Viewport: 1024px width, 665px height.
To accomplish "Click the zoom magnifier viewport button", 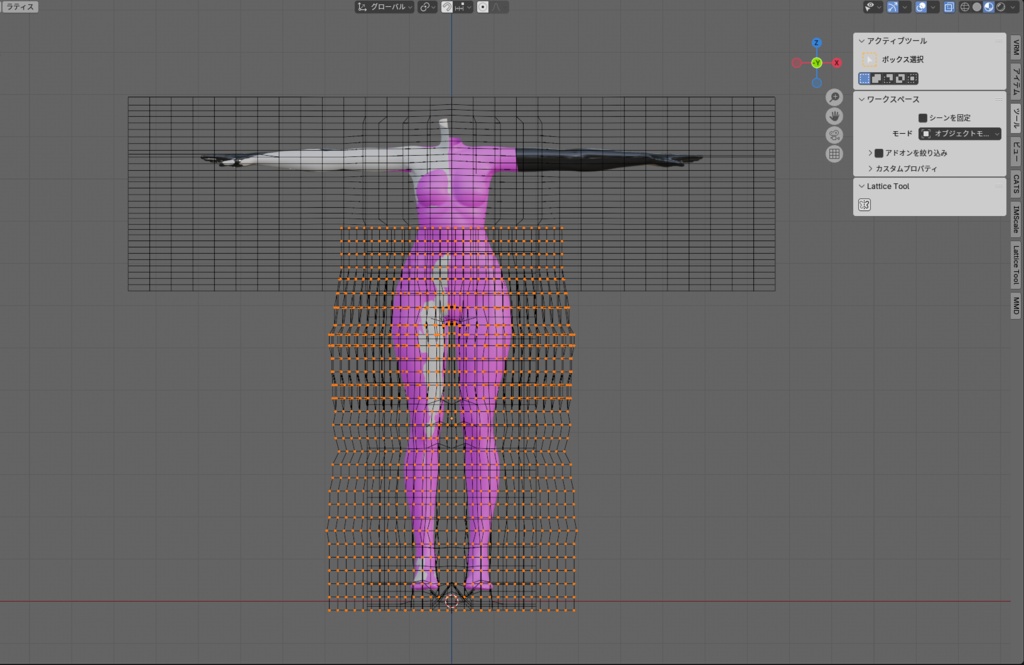I will [x=834, y=97].
